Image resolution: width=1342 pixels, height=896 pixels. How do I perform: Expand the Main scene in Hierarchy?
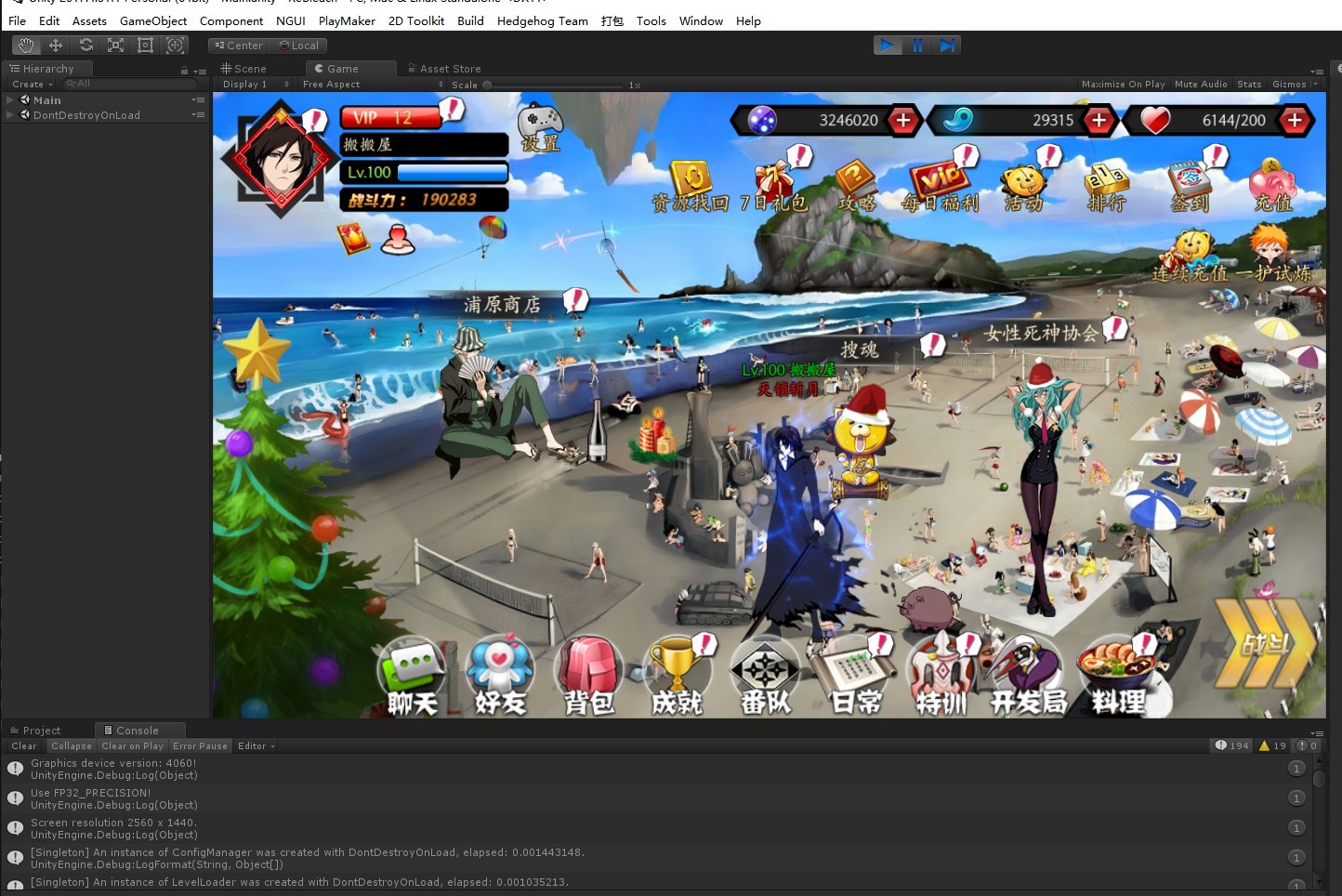[10, 100]
